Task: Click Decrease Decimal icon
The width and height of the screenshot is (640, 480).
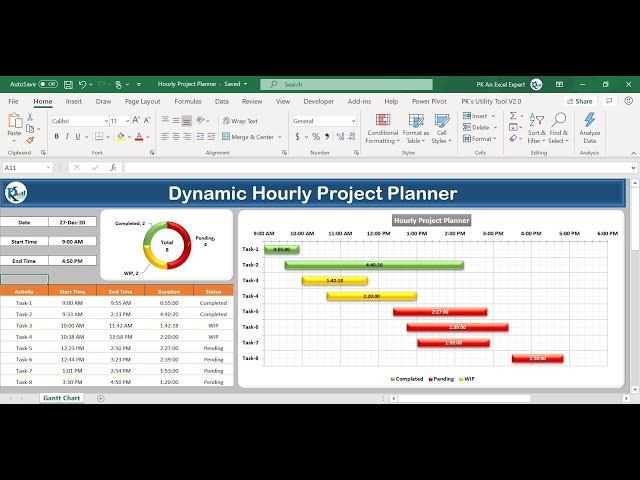Action: pyautogui.click(x=351, y=136)
